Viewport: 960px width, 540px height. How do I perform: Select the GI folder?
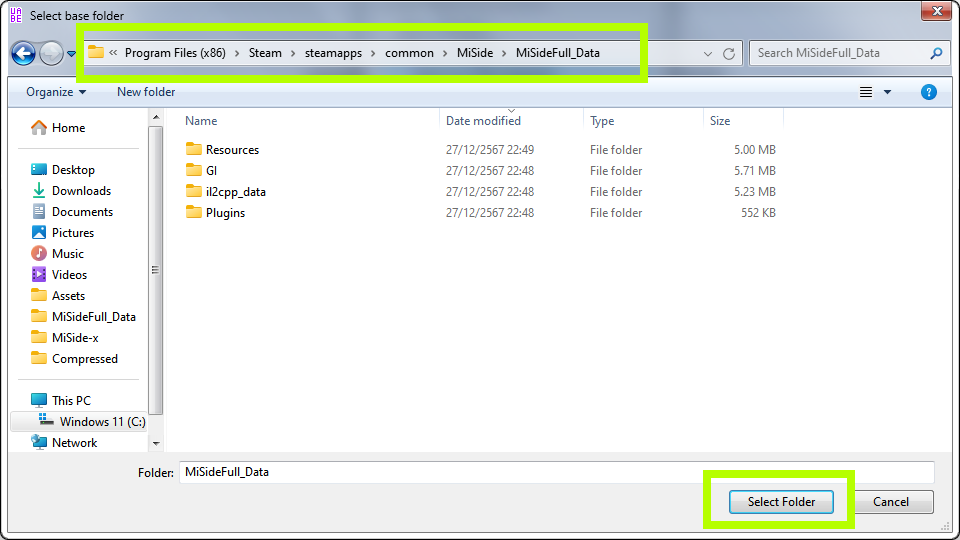coord(201,171)
